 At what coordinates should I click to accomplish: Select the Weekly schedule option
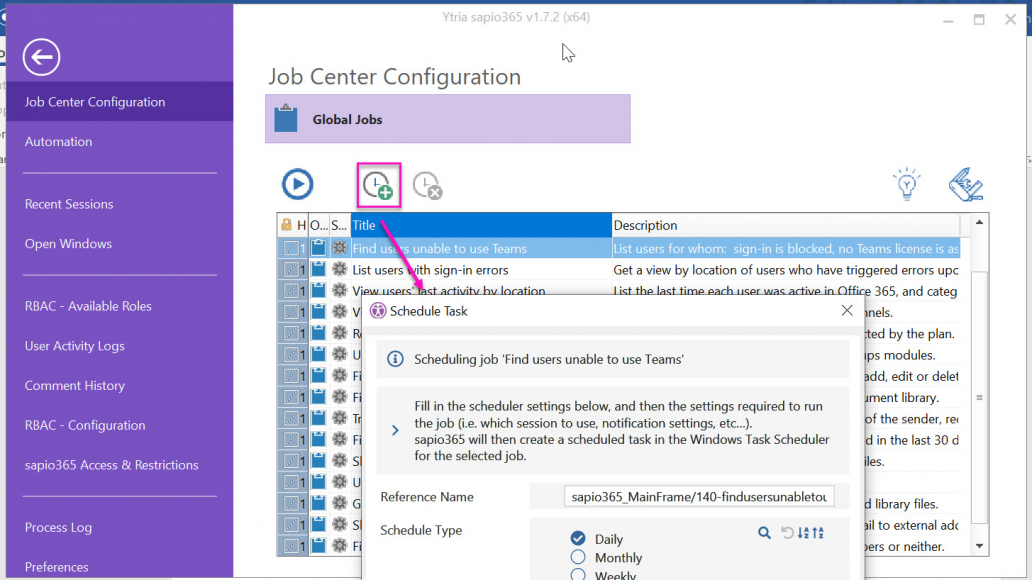(x=578, y=575)
